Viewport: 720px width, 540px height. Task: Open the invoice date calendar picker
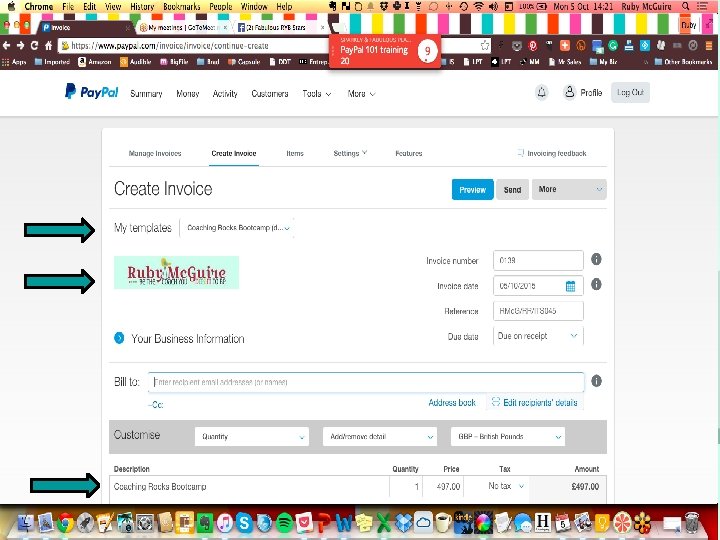[x=570, y=286]
